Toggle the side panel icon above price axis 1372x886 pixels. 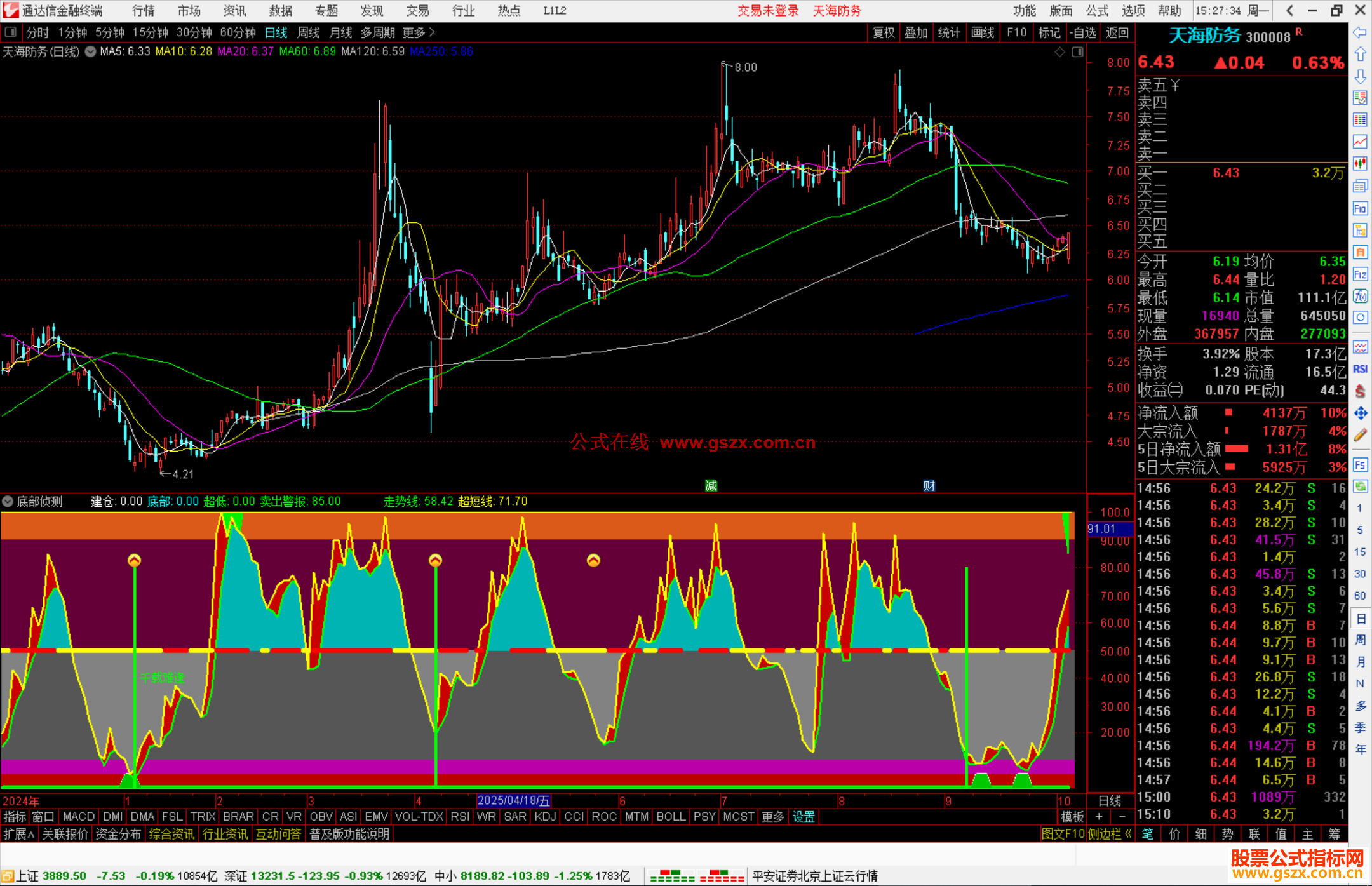(x=1077, y=52)
